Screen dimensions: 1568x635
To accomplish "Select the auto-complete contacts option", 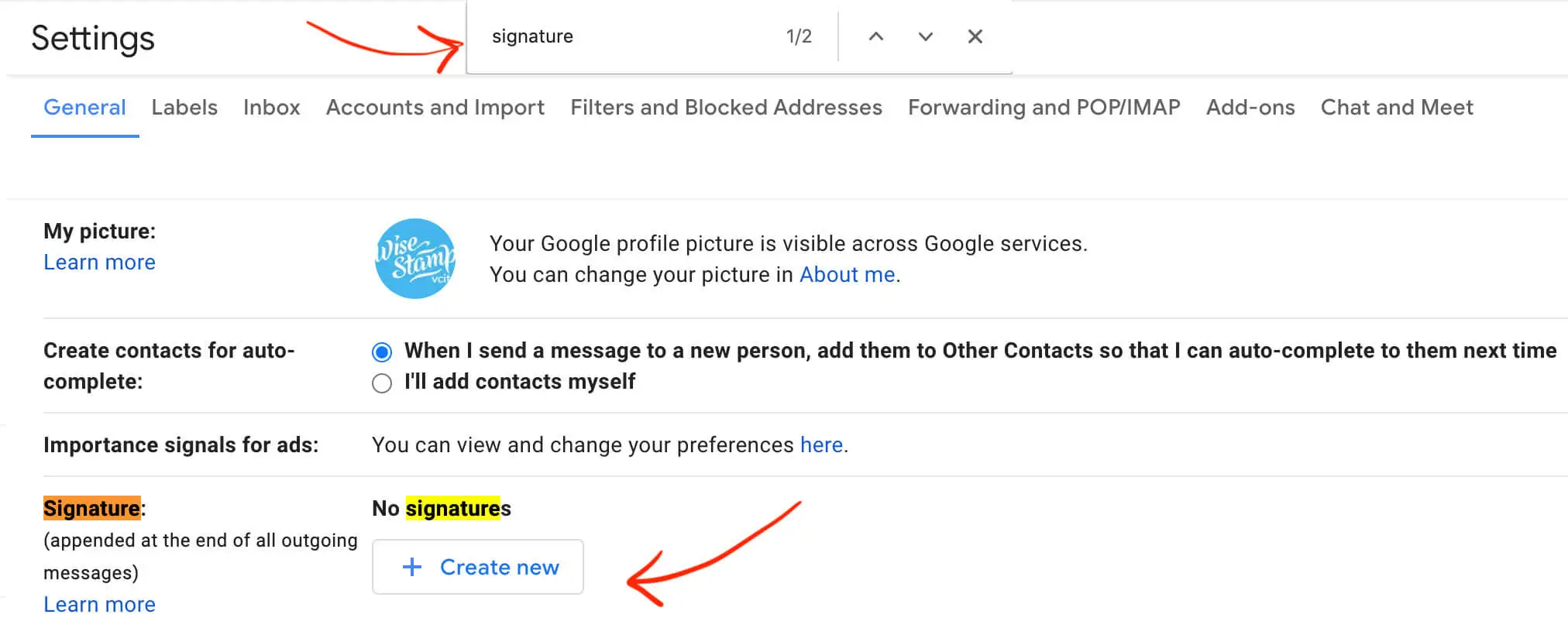I will [x=381, y=351].
